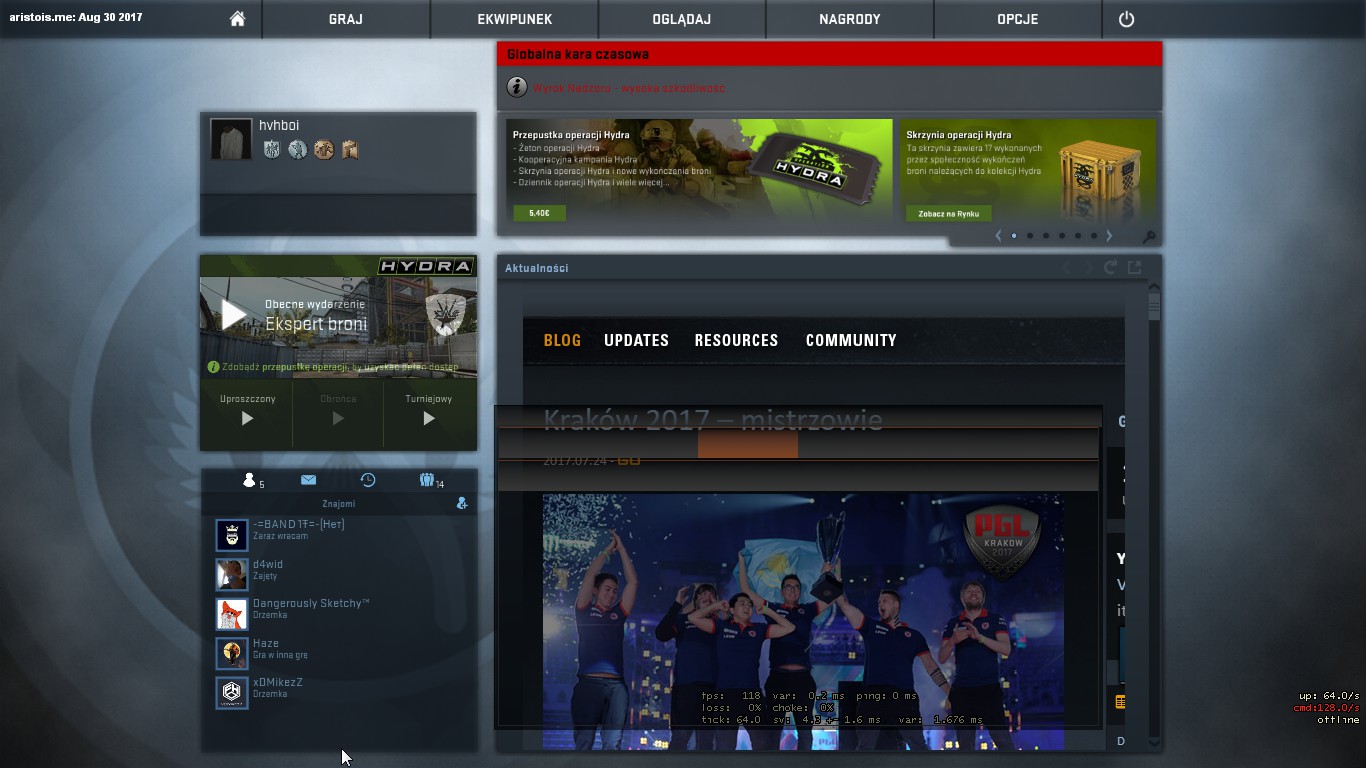Open the NAGRODY menu
This screenshot has width=1366, height=768.
click(x=850, y=19)
